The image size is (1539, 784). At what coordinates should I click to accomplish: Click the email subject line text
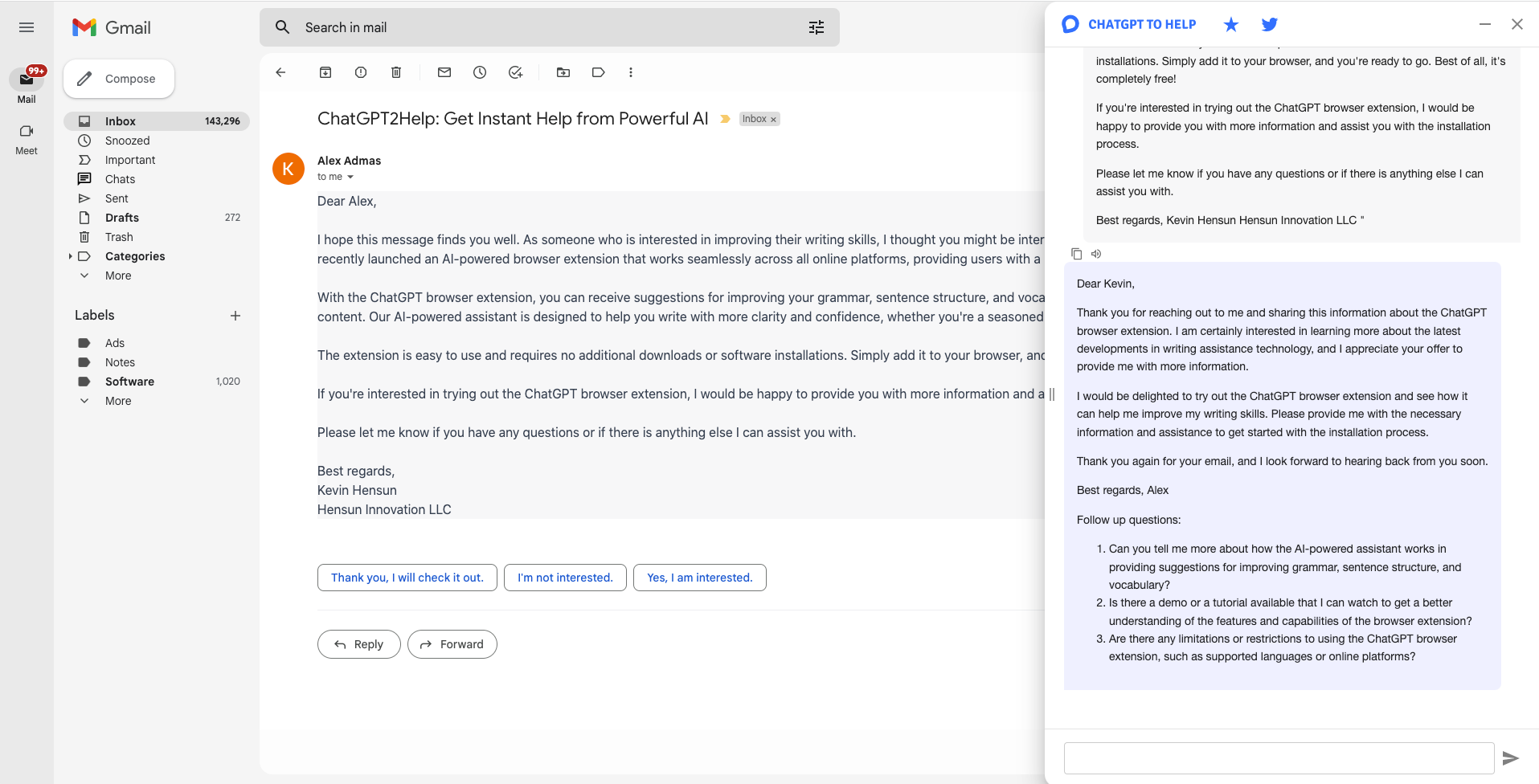pyautogui.click(x=513, y=119)
